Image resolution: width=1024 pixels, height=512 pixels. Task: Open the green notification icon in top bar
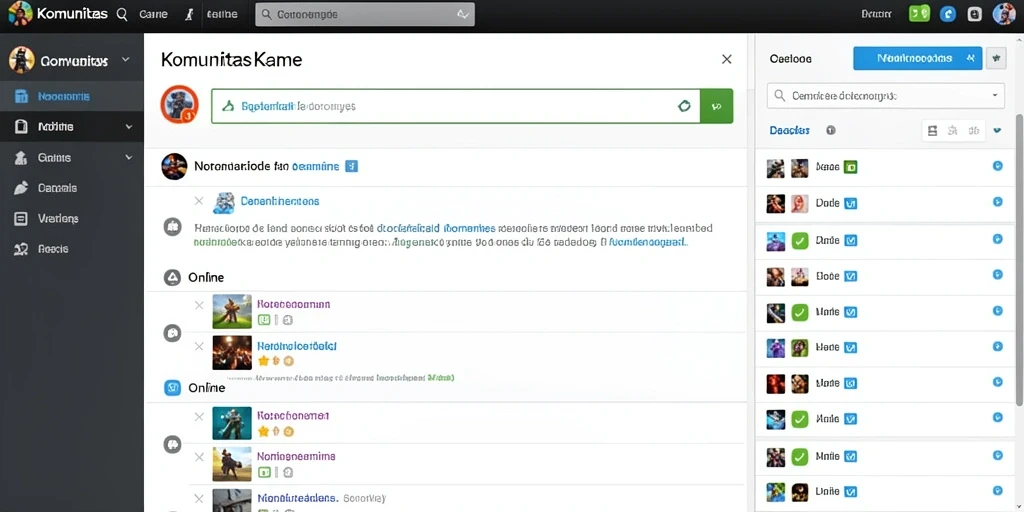(x=920, y=14)
